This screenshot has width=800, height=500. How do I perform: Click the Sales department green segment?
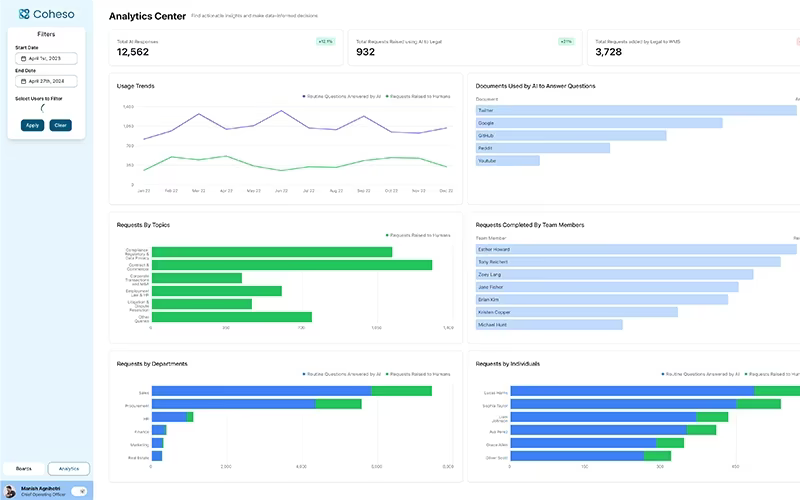(402, 391)
